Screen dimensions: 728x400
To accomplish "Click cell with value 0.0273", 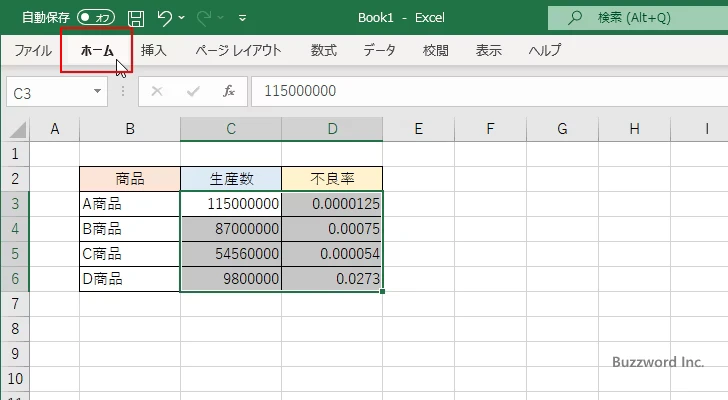I will tap(332, 279).
